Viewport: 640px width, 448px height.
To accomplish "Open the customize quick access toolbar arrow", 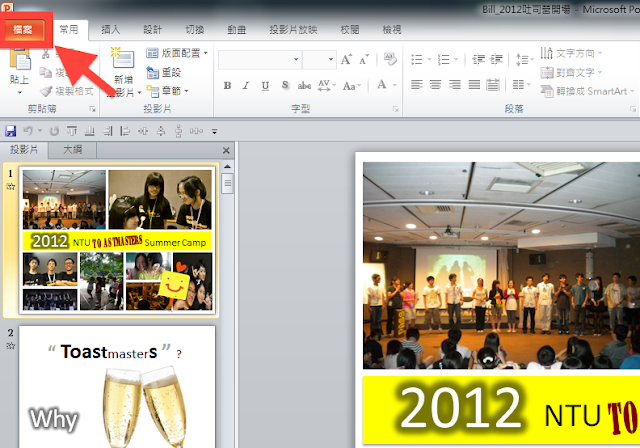I will (x=214, y=131).
